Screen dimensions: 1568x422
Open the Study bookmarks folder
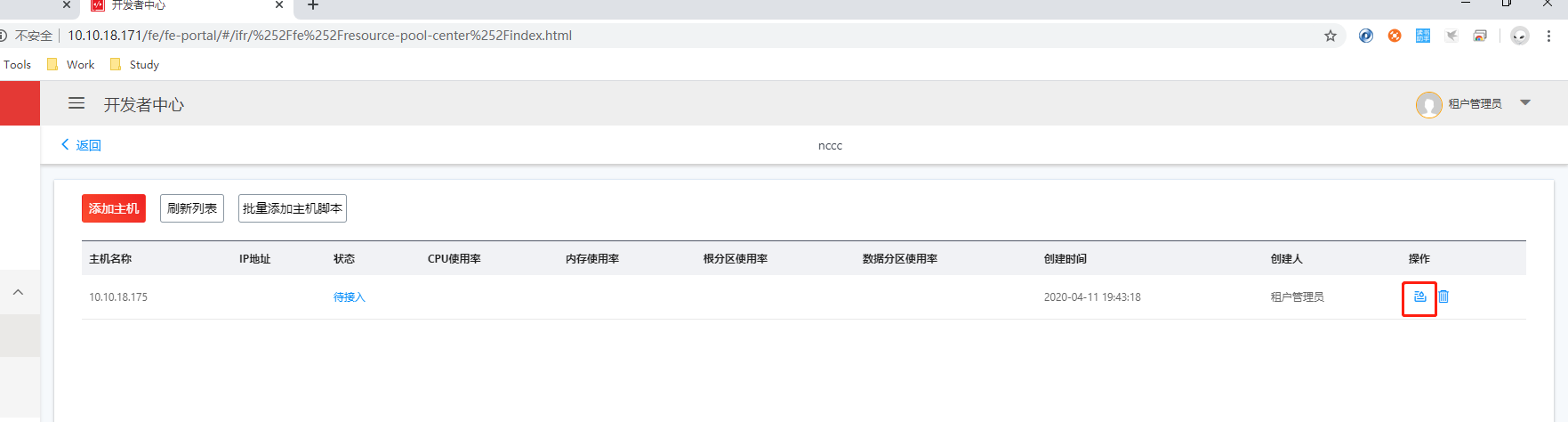(x=134, y=64)
